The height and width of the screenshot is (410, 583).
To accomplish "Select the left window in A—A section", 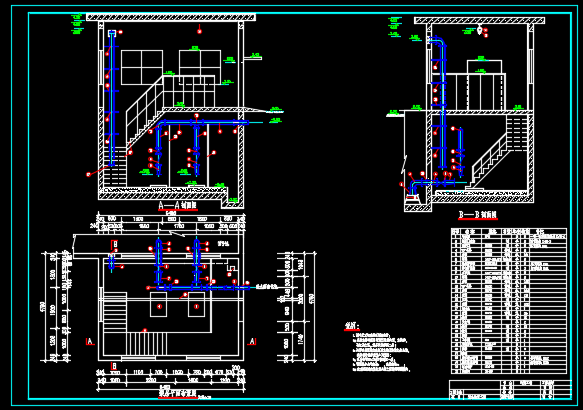I will pyautogui.click(x=142, y=67).
